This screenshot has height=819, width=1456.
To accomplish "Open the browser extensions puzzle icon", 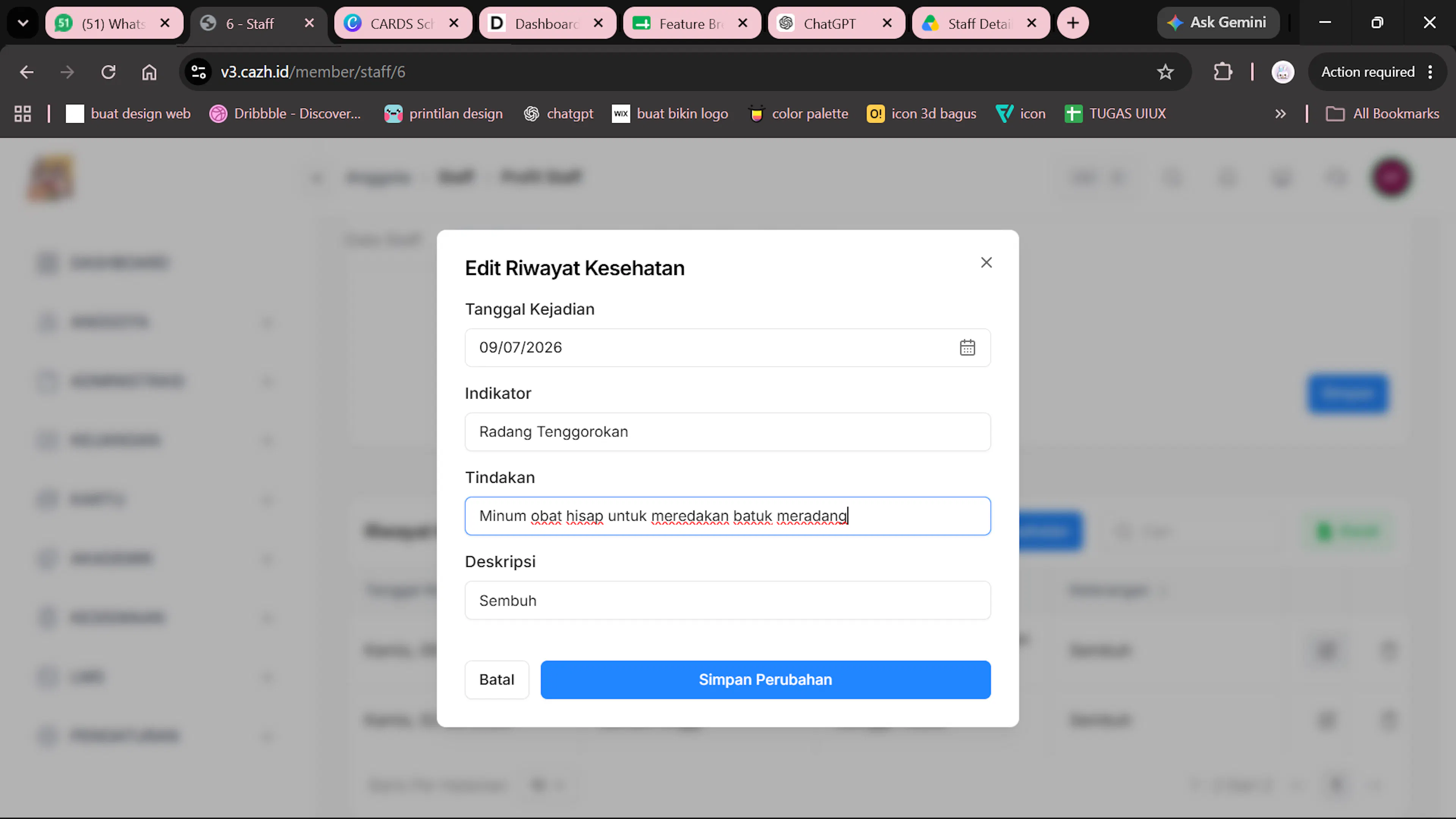I will coord(1222,72).
